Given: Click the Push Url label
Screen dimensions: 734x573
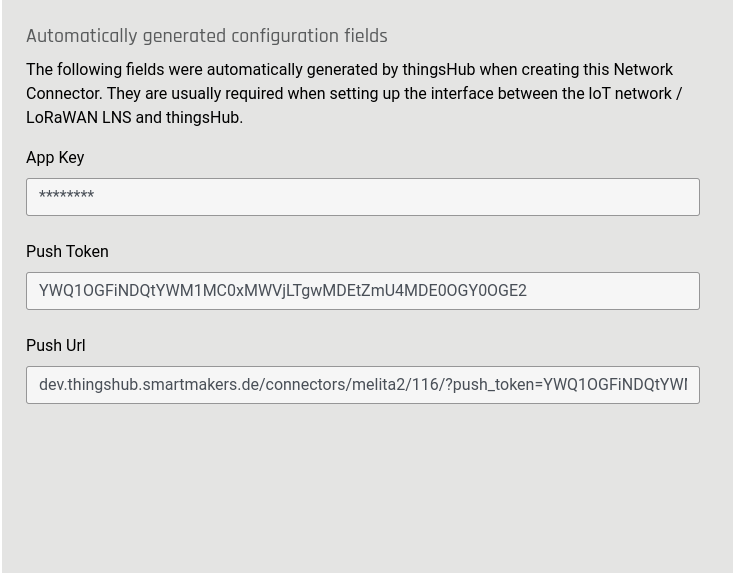Looking at the screenshot, I should 56,346.
